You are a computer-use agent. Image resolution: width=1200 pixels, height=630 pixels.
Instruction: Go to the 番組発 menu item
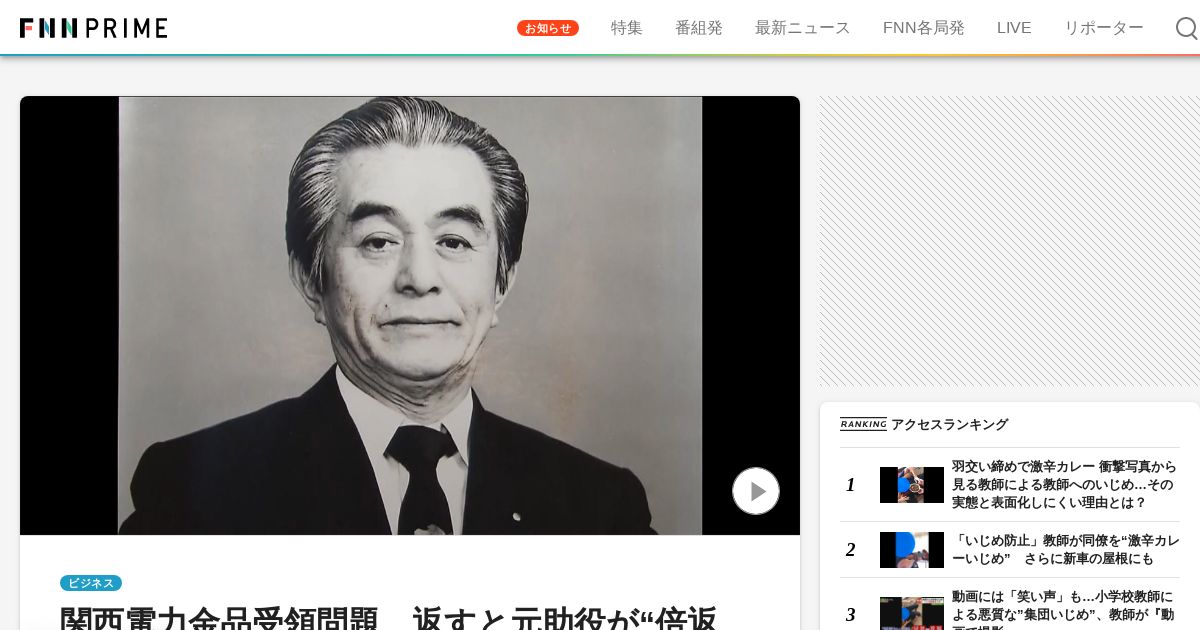(x=699, y=28)
